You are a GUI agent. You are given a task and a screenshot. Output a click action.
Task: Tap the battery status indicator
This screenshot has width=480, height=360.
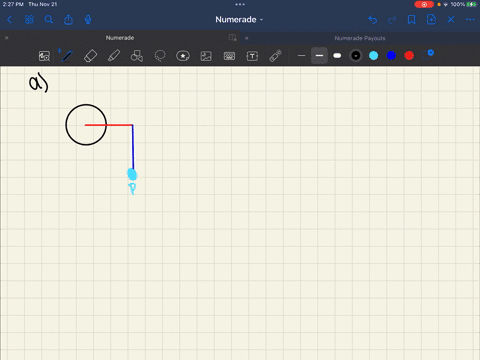click(x=471, y=4)
